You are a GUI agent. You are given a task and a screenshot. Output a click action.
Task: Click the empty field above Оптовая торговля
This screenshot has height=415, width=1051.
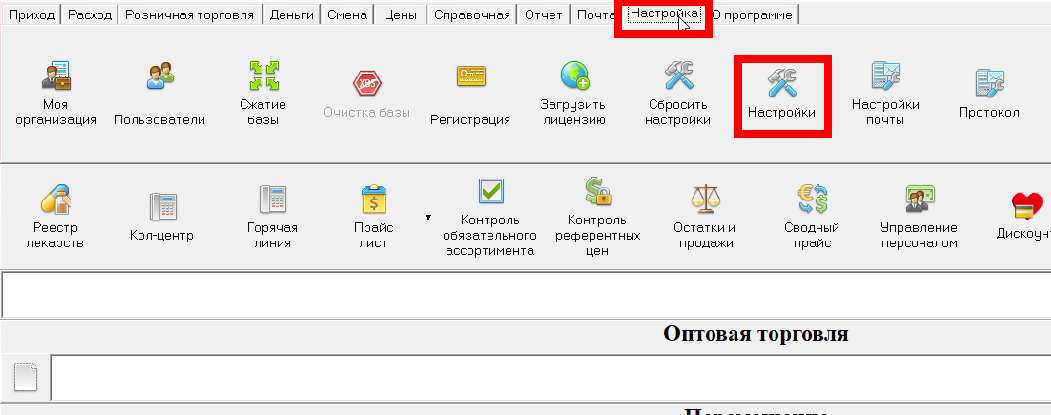pos(527,294)
